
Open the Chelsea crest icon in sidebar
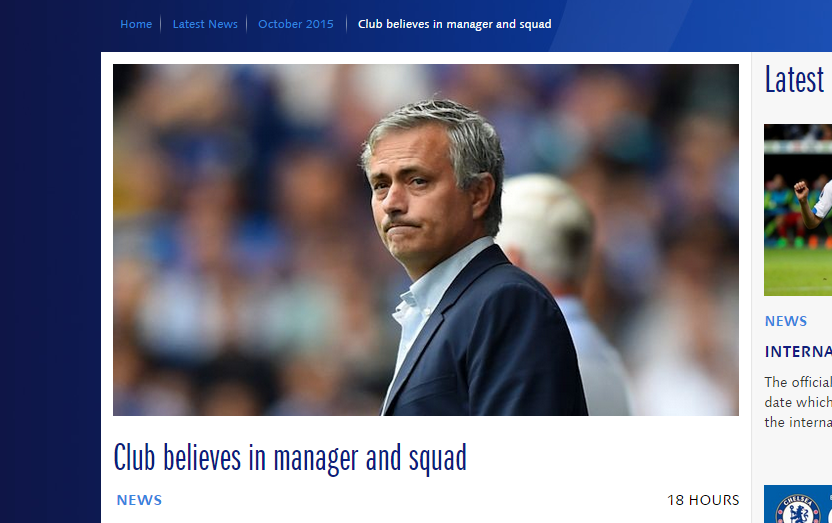click(x=798, y=510)
